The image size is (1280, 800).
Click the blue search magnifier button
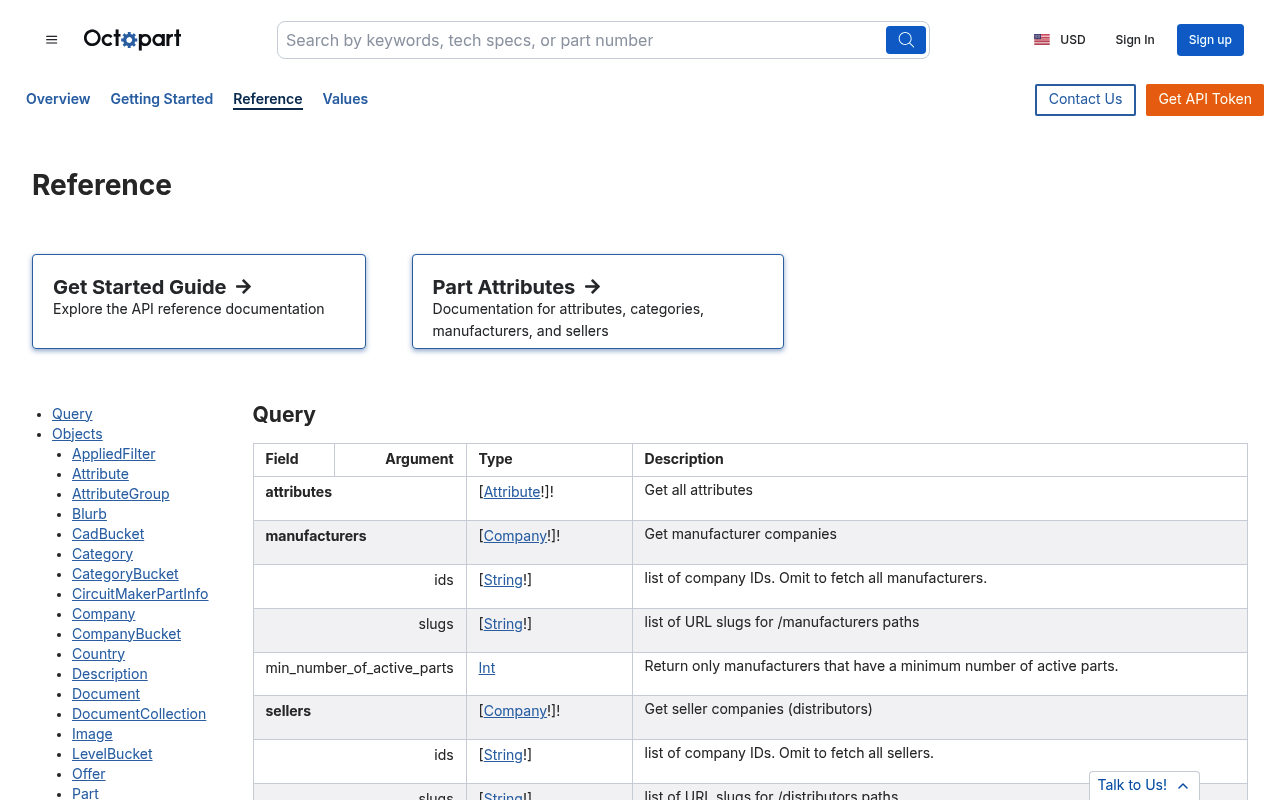click(906, 40)
